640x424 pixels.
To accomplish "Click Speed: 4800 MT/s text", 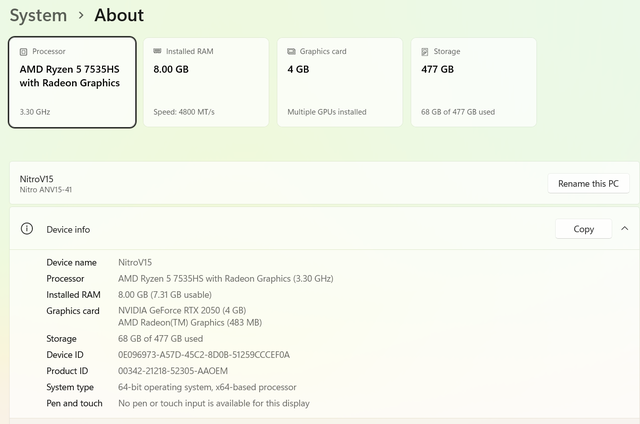I will [x=184, y=112].
